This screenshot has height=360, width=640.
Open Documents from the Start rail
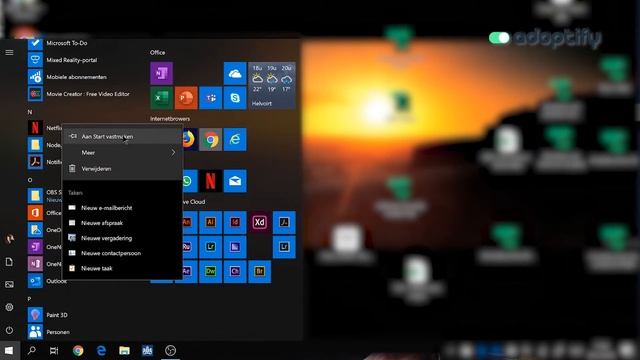tap(9, 262)
